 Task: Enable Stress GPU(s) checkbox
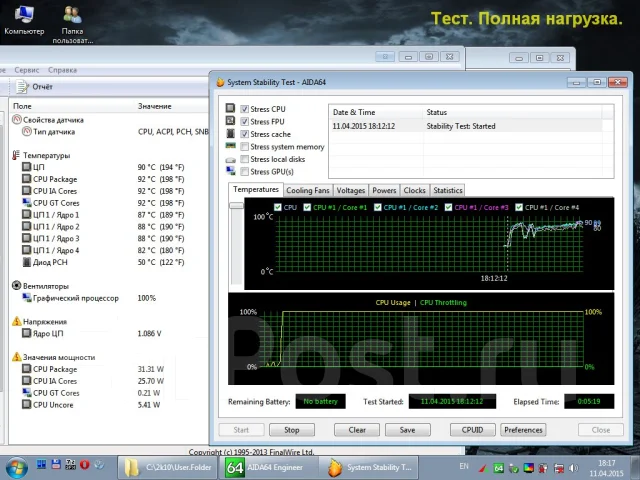pos(244,172)
